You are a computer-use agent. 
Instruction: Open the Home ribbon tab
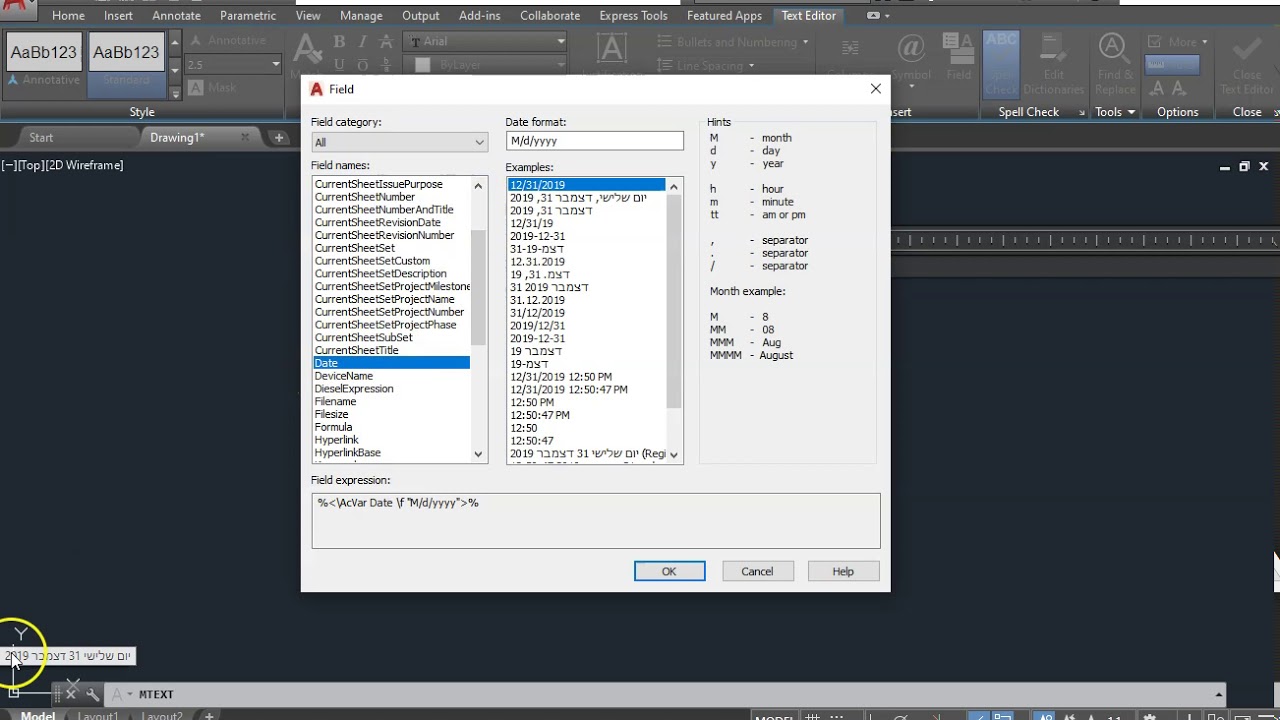click(68, 16)
